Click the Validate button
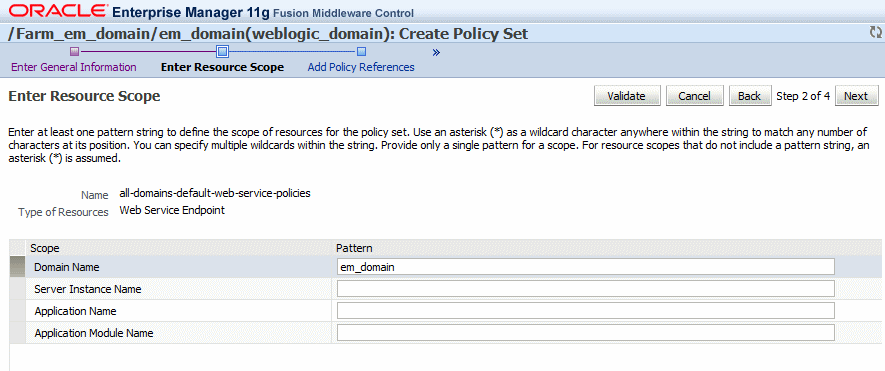 [626, 96]
